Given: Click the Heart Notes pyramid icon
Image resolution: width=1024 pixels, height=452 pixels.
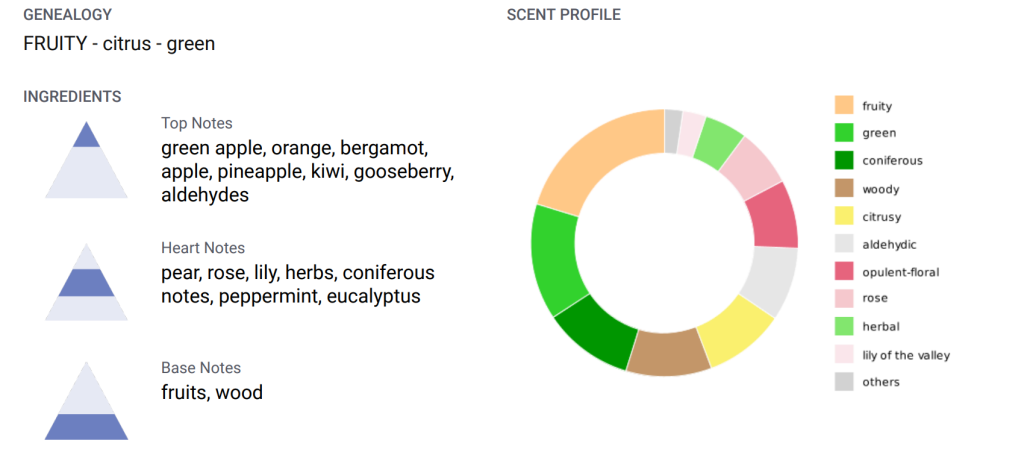Looking at the screenshot, I should [x=86, y=283].
